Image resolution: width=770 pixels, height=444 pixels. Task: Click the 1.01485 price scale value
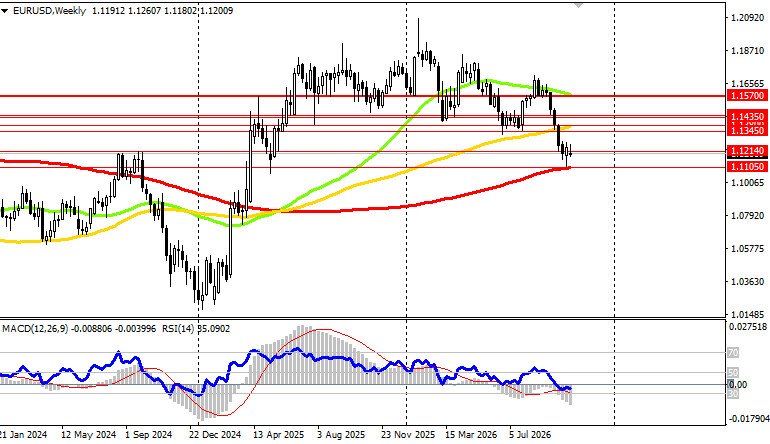tap(747, 314)
